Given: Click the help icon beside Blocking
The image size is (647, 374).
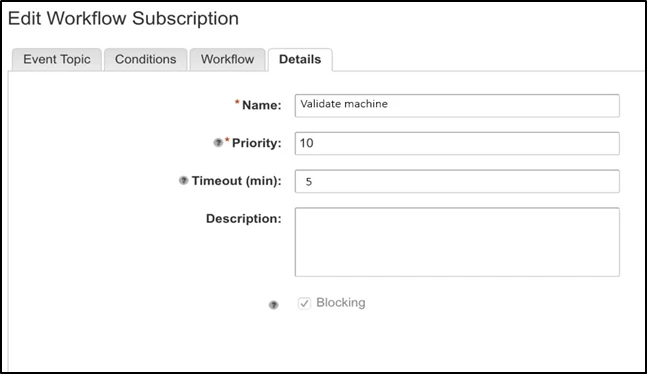Looking at the screenshot, I should pyautogui.click(x=274, y=305).
